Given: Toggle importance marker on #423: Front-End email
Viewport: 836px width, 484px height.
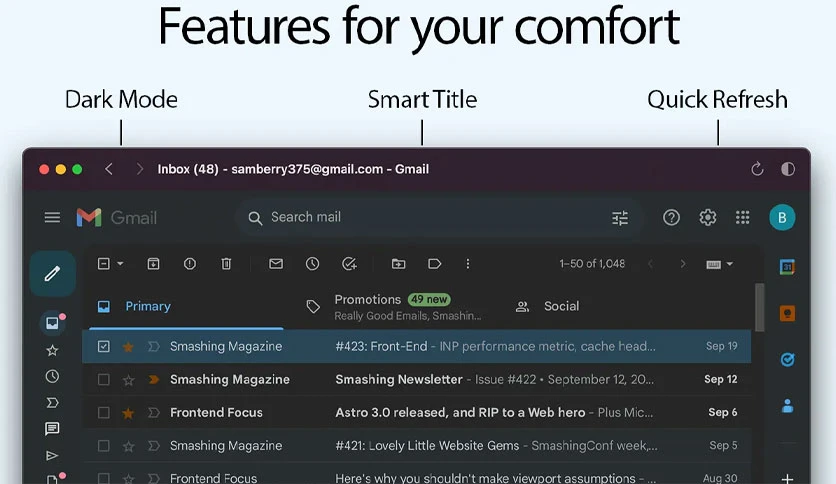Looking at the screenshot, I should click(154, 347).
